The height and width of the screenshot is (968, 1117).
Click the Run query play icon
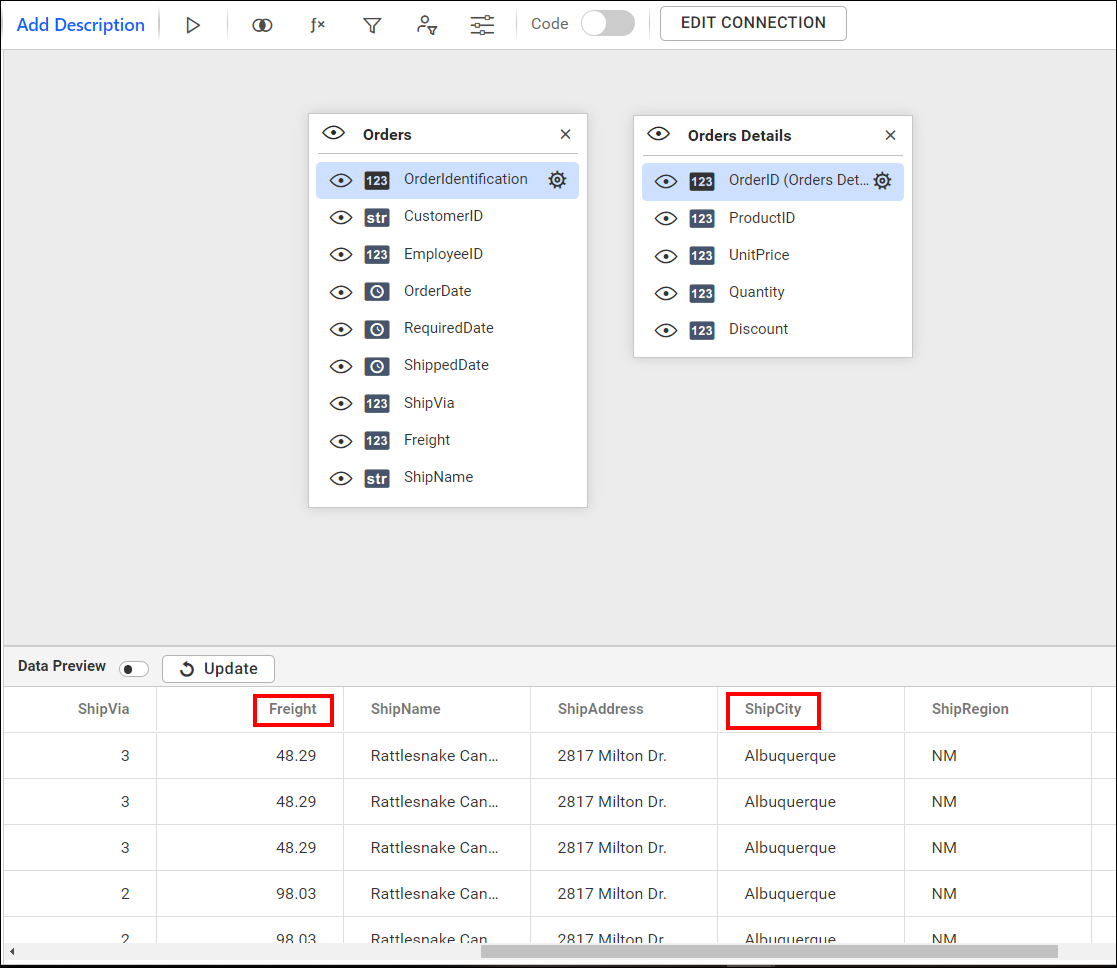tap(193, 25)
